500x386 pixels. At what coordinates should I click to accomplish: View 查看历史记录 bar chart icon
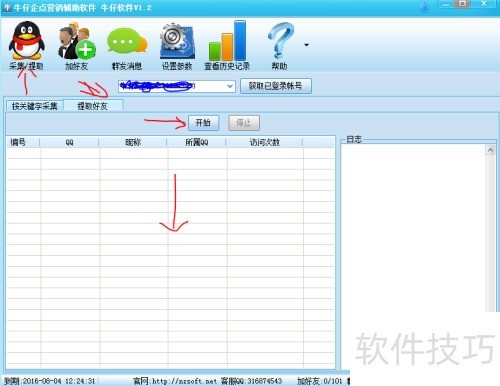click(x=227, y=41)
